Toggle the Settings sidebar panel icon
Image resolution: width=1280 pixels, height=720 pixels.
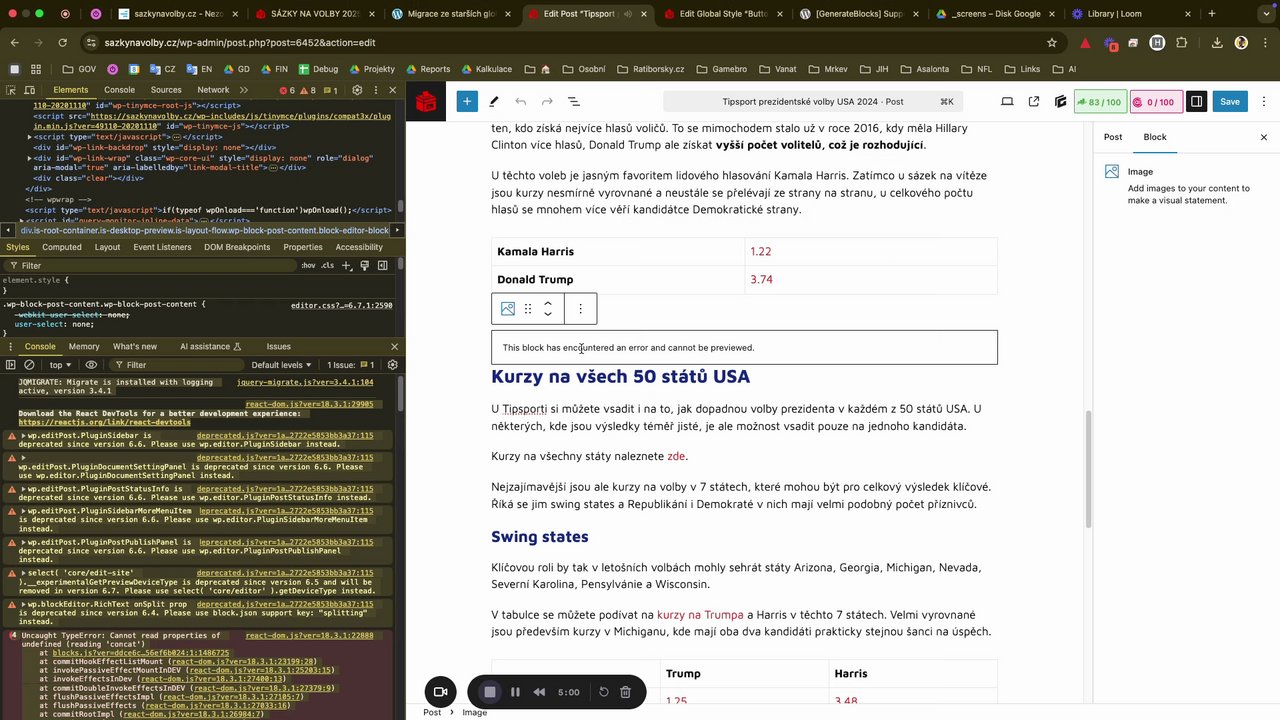point(1196,101)
